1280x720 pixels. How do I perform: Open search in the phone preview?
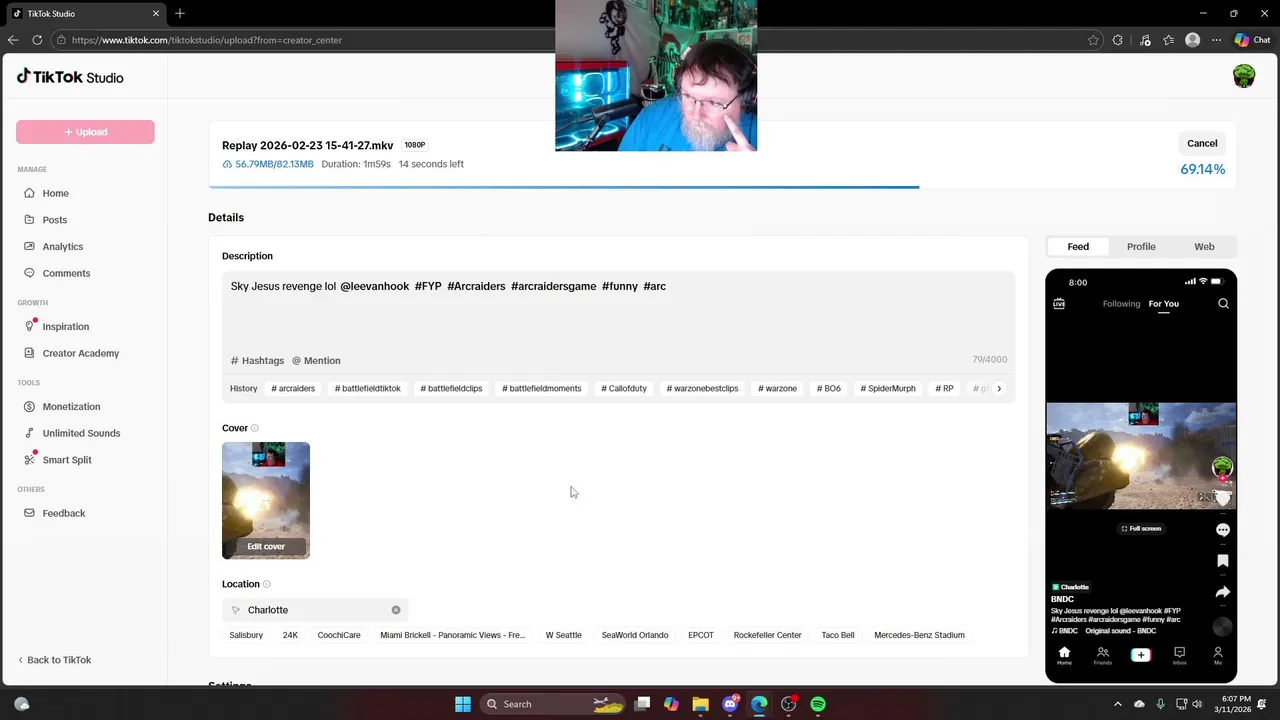pyautogui.click(x=1223, y=304)
